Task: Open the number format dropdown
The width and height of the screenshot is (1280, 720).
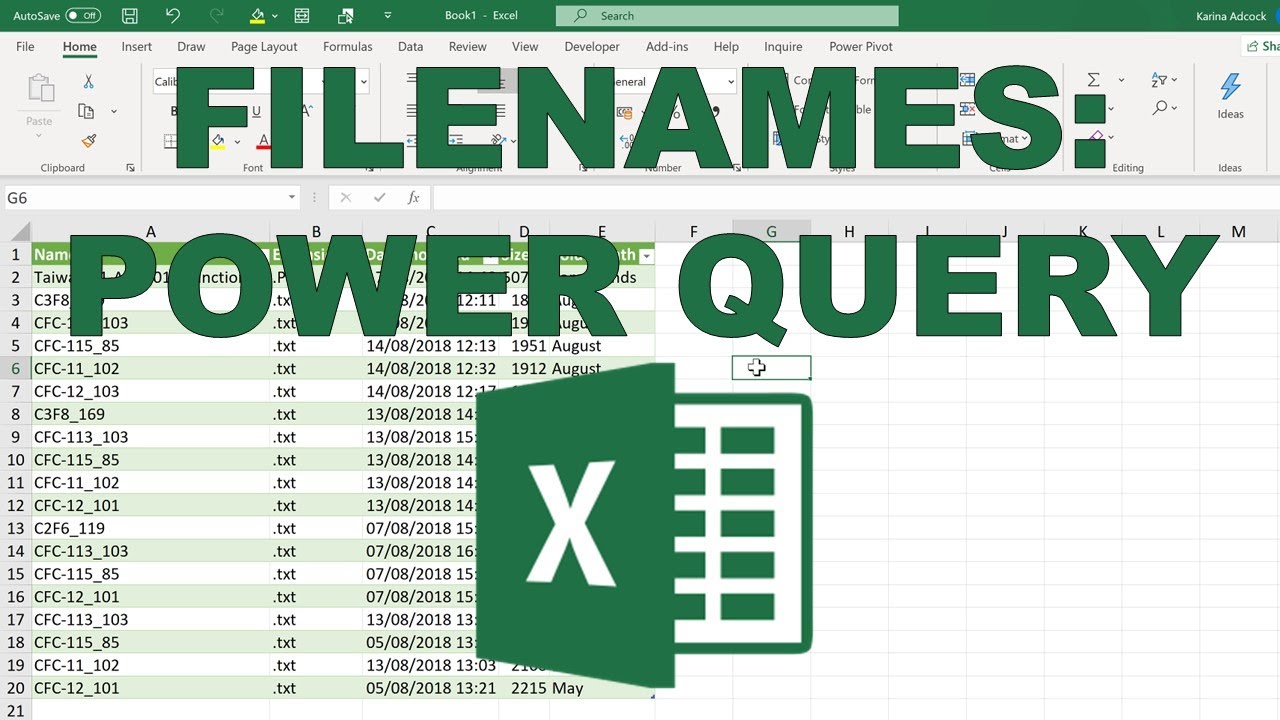Action: tap(731, 82)
